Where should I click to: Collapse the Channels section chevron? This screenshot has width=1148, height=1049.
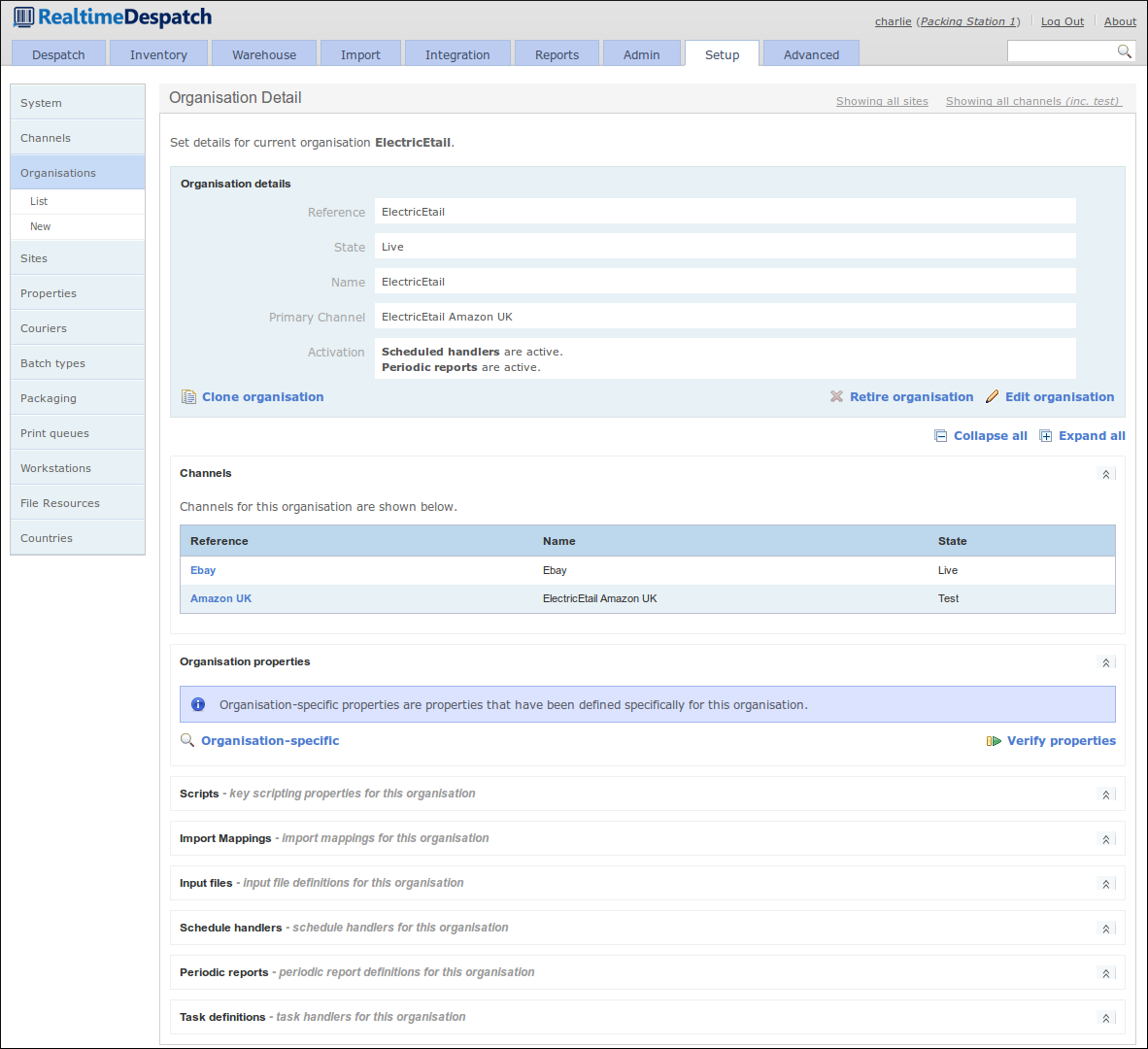1106,474
